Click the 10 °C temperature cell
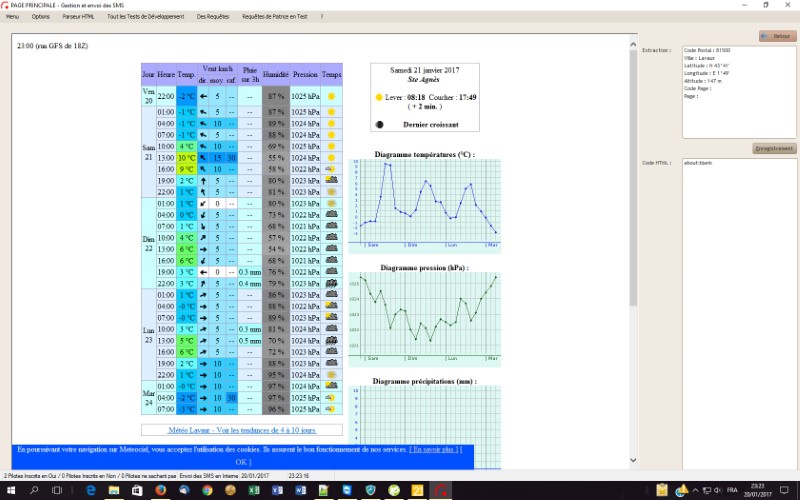The height and width of the screenshot is (500, 800). point(186,158)
